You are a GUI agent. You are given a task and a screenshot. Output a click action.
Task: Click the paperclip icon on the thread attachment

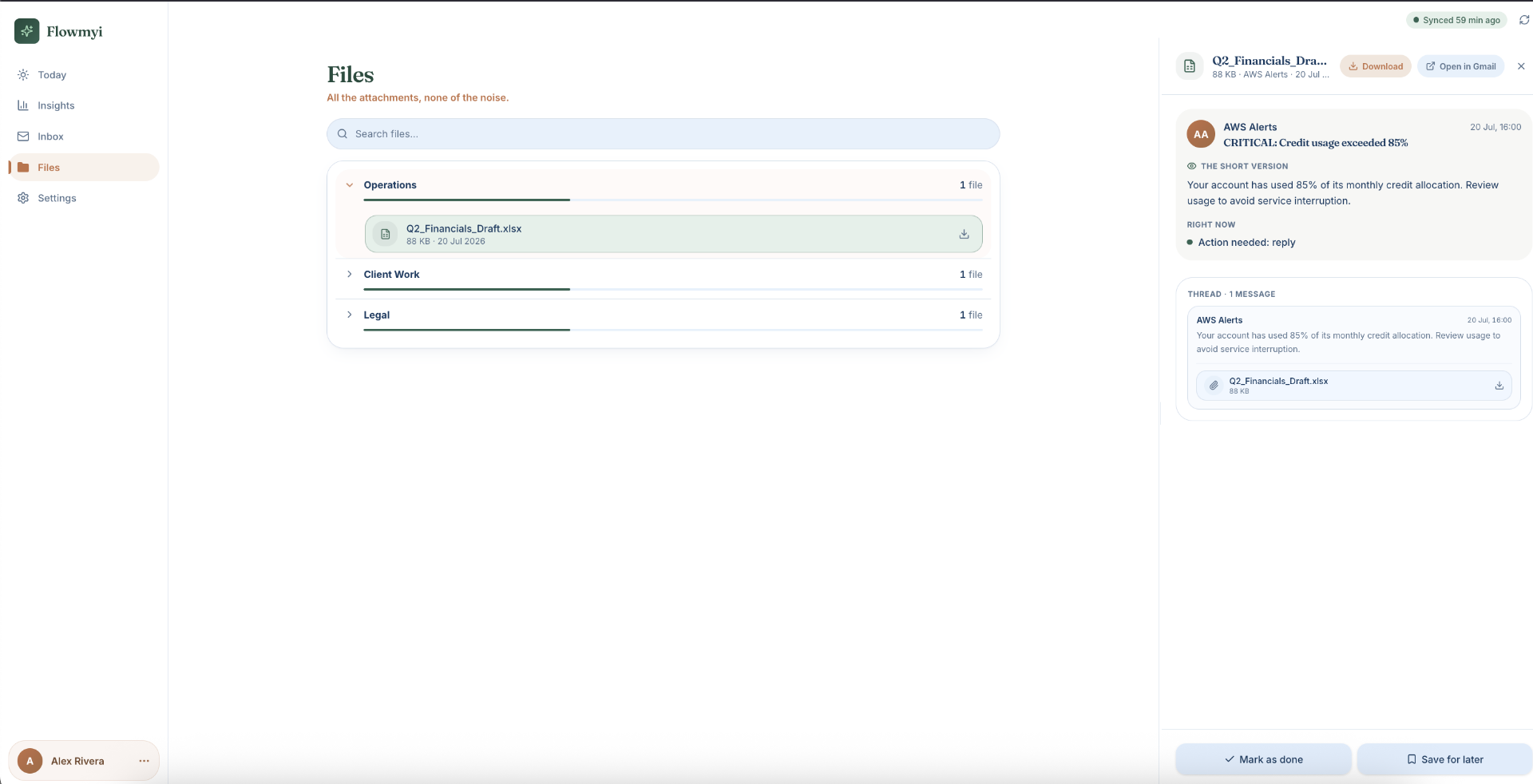click(1214, 386)
